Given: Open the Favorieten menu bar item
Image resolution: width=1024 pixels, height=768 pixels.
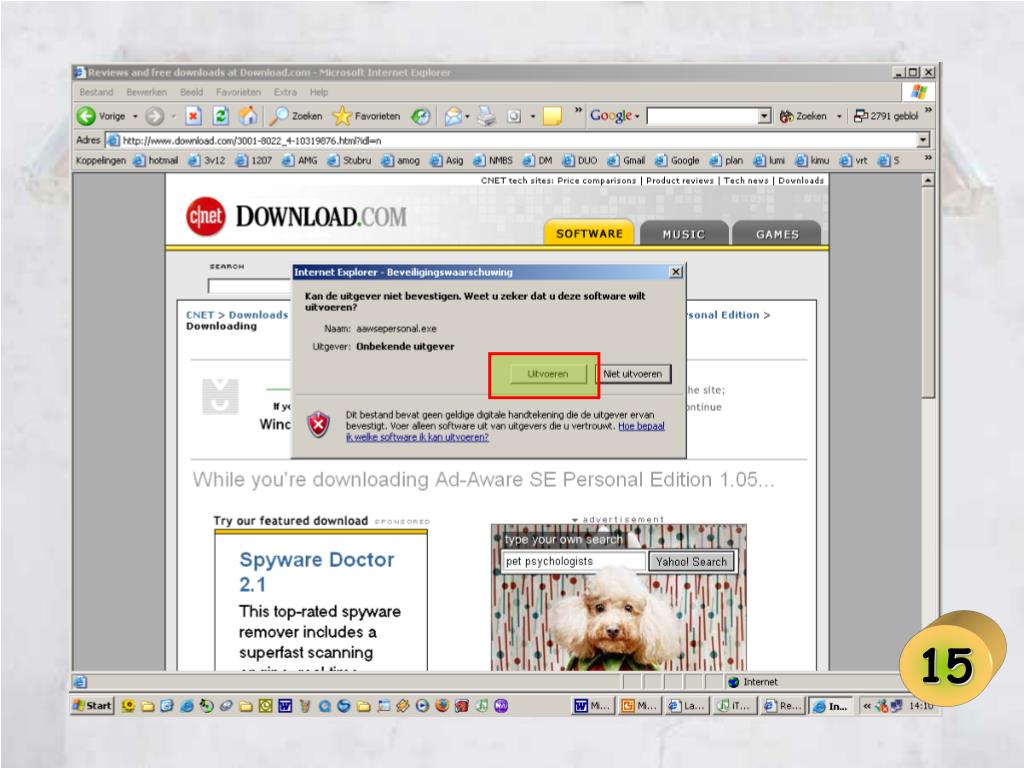Looking at the screenshot, I should (238, 92).
